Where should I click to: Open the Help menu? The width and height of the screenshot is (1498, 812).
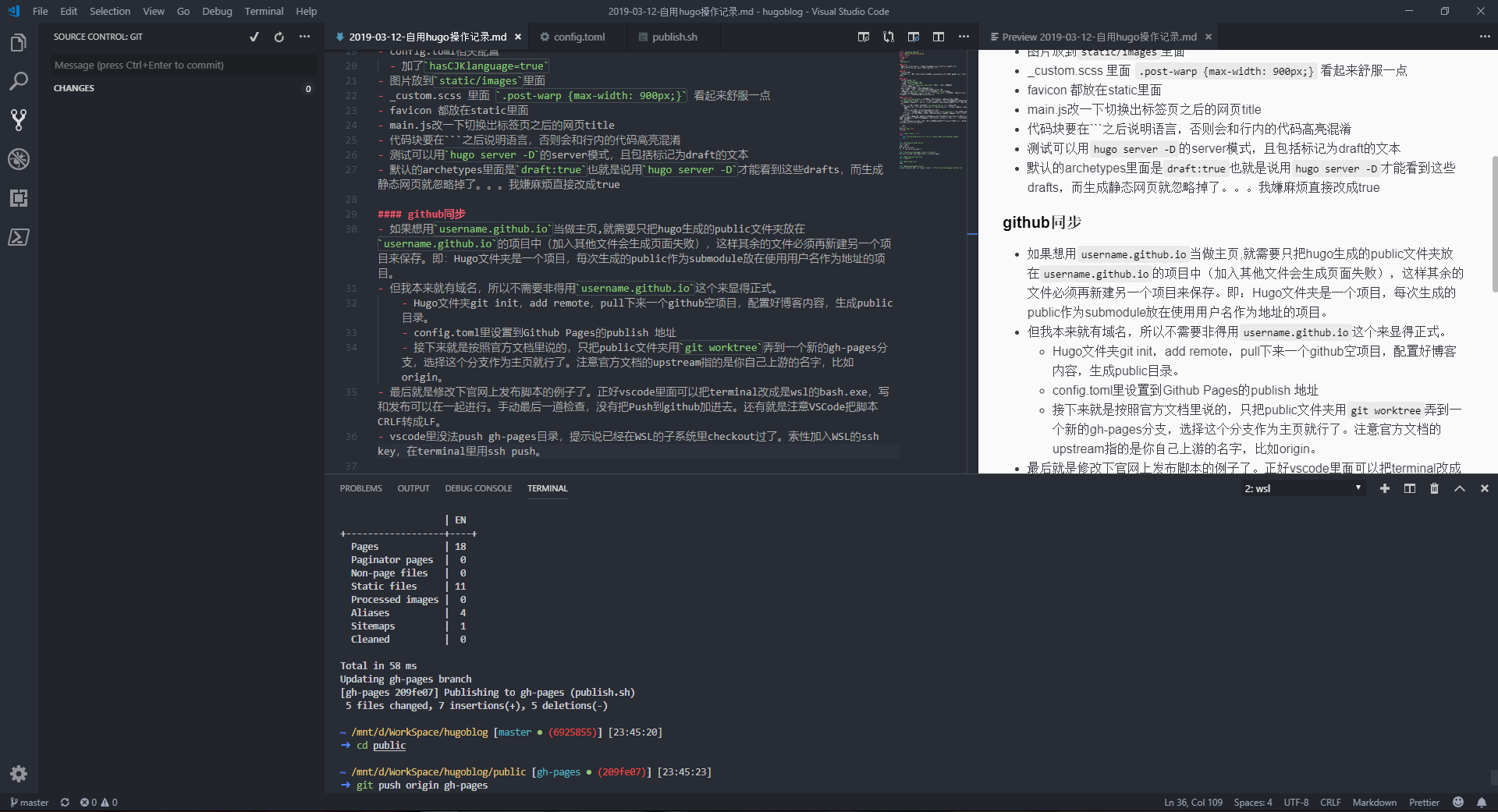(x=307, y=11)
